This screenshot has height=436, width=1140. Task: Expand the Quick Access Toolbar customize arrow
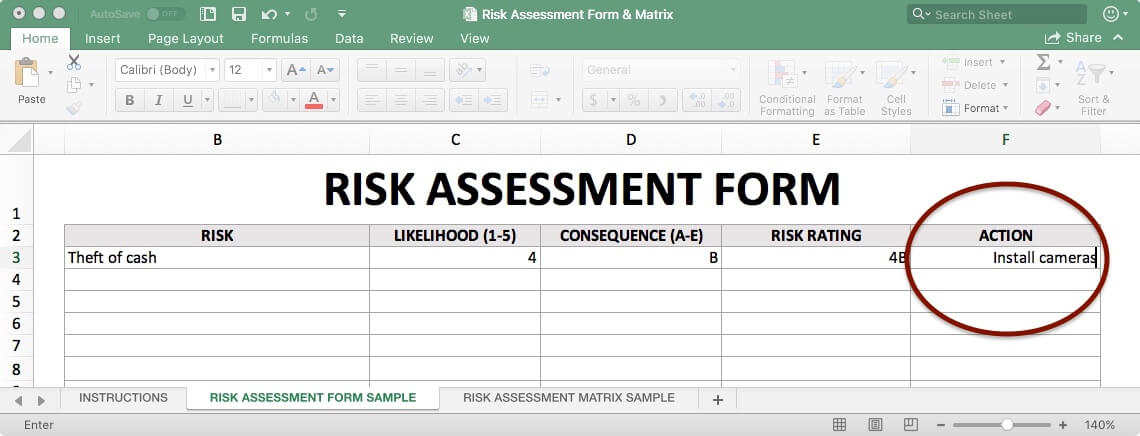click(x=342, y=14)
